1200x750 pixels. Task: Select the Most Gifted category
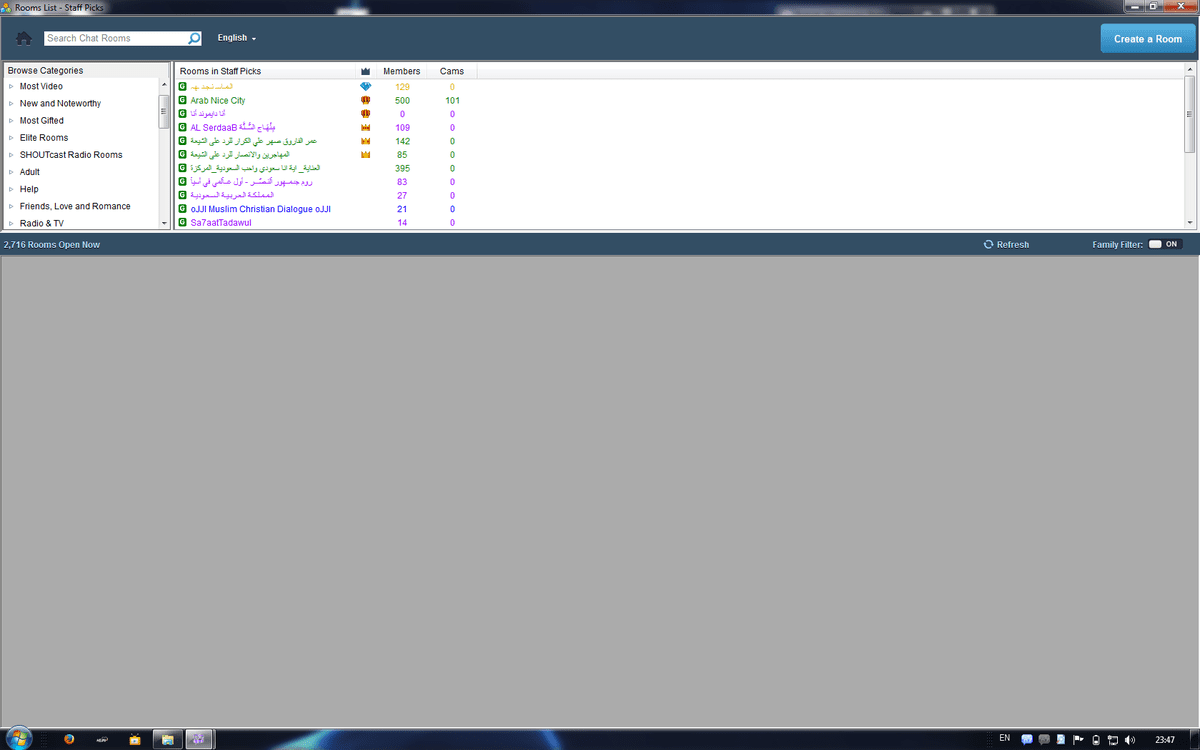click(40, 120)
